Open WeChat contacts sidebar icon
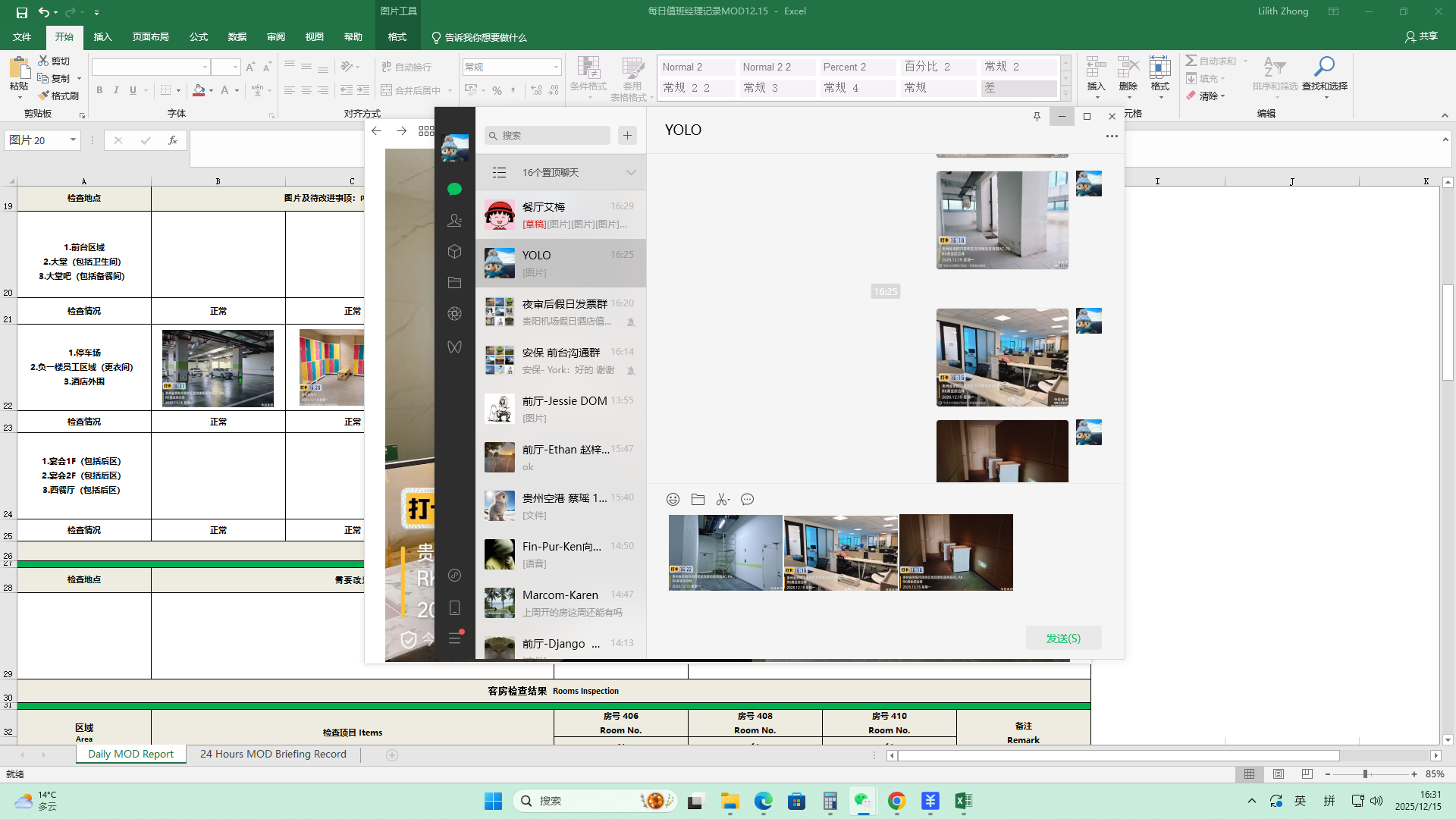This screenshot has height=819, width=1456. (454, 221)
